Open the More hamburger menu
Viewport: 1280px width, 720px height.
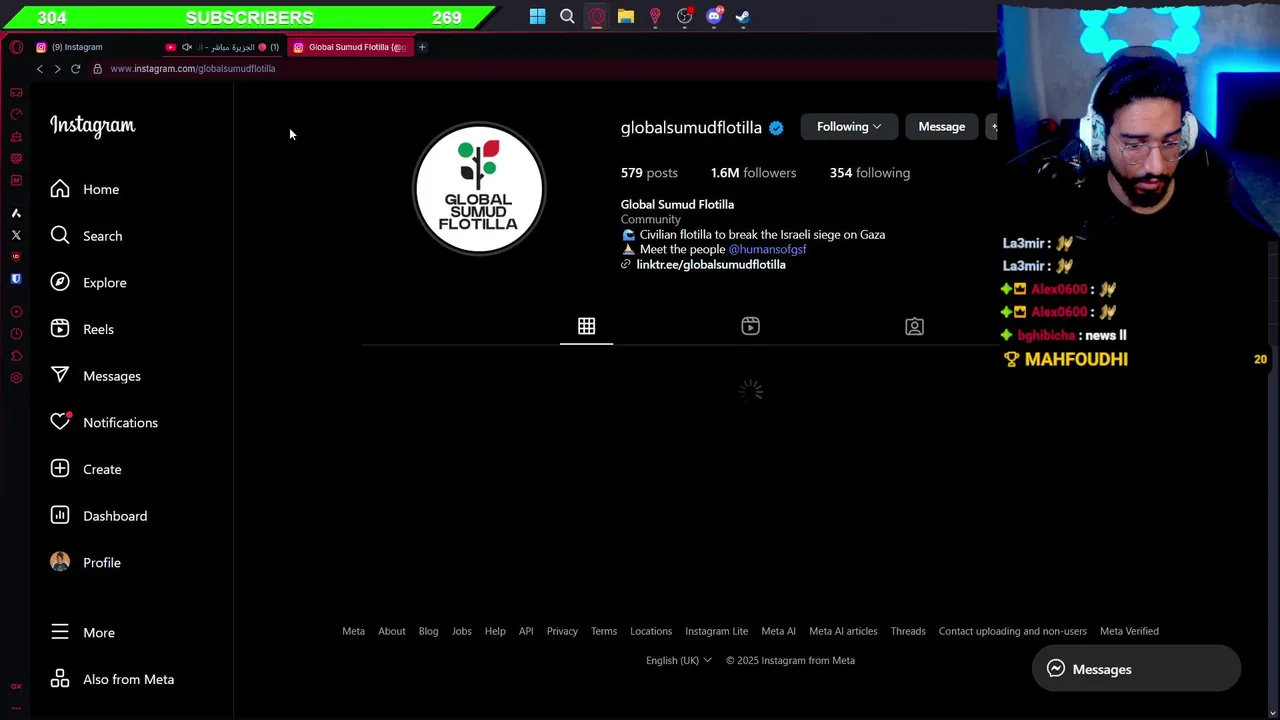coord(83,632)
